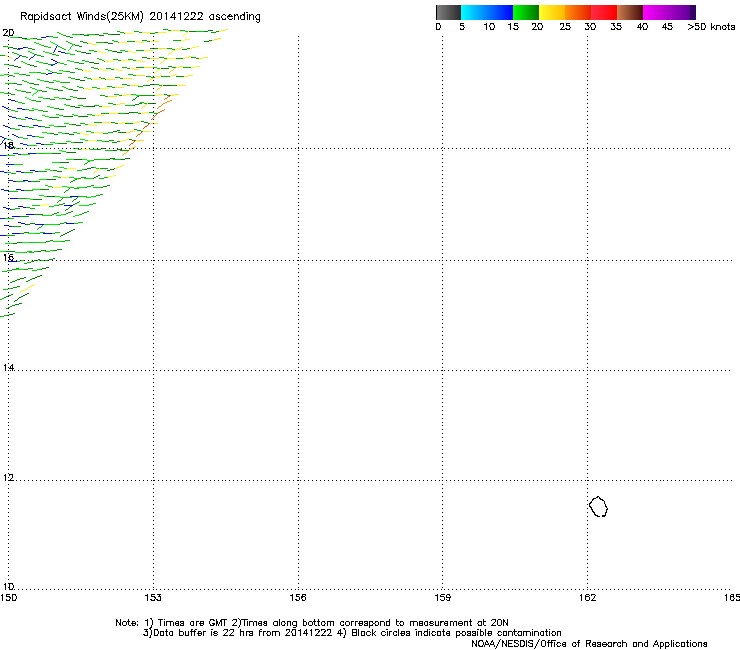Screen dimensions: 740x650
Task: Click the latitude label '14'
Action: [x=8, y=367]
